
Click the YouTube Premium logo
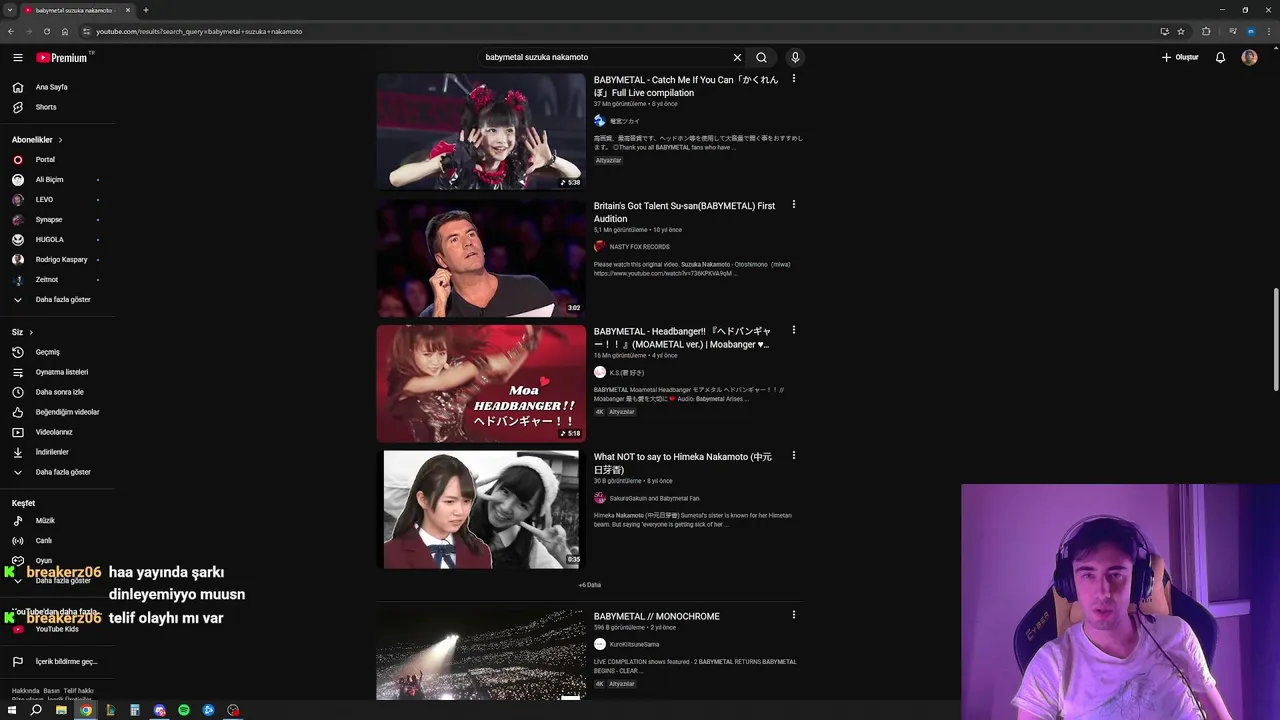(x=63, y=58)
